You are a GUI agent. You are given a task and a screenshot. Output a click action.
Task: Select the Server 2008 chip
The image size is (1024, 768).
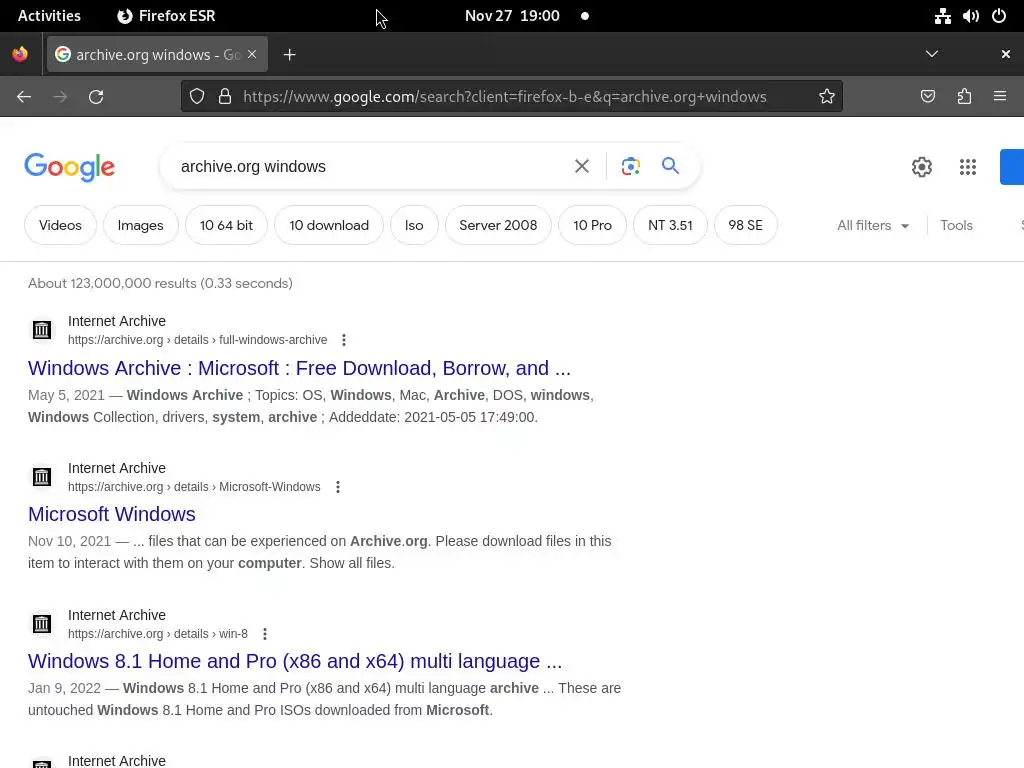coord(498,225)
